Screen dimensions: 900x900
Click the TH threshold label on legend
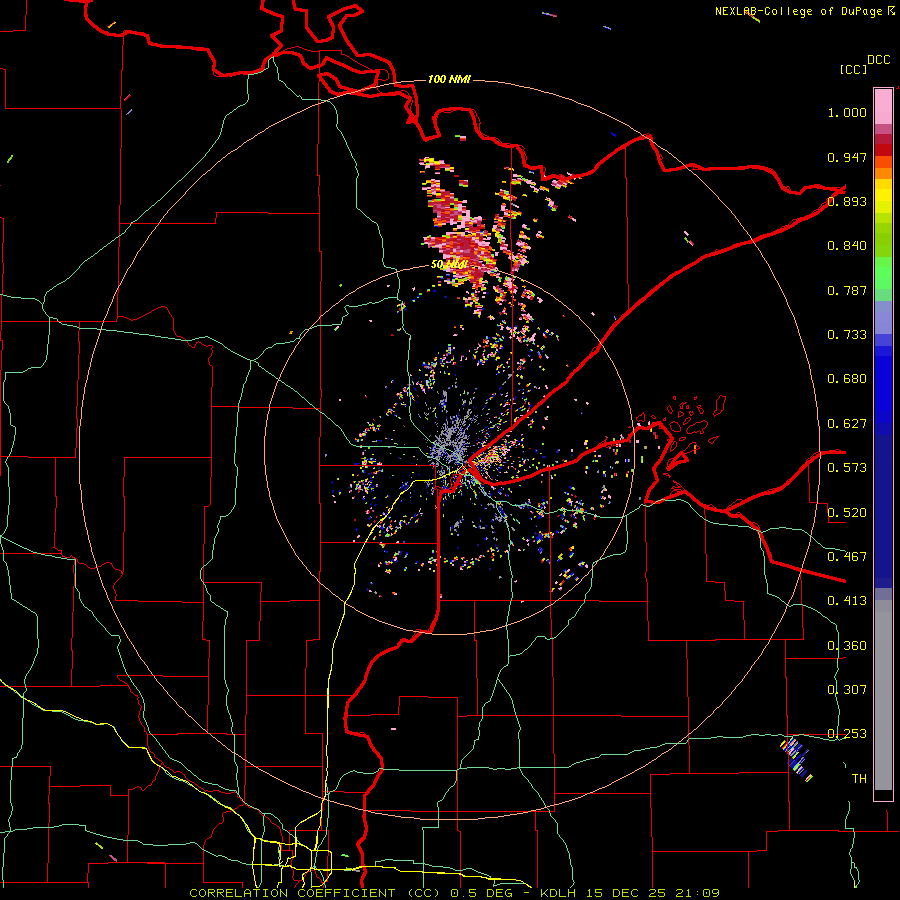tap(859, 779)
